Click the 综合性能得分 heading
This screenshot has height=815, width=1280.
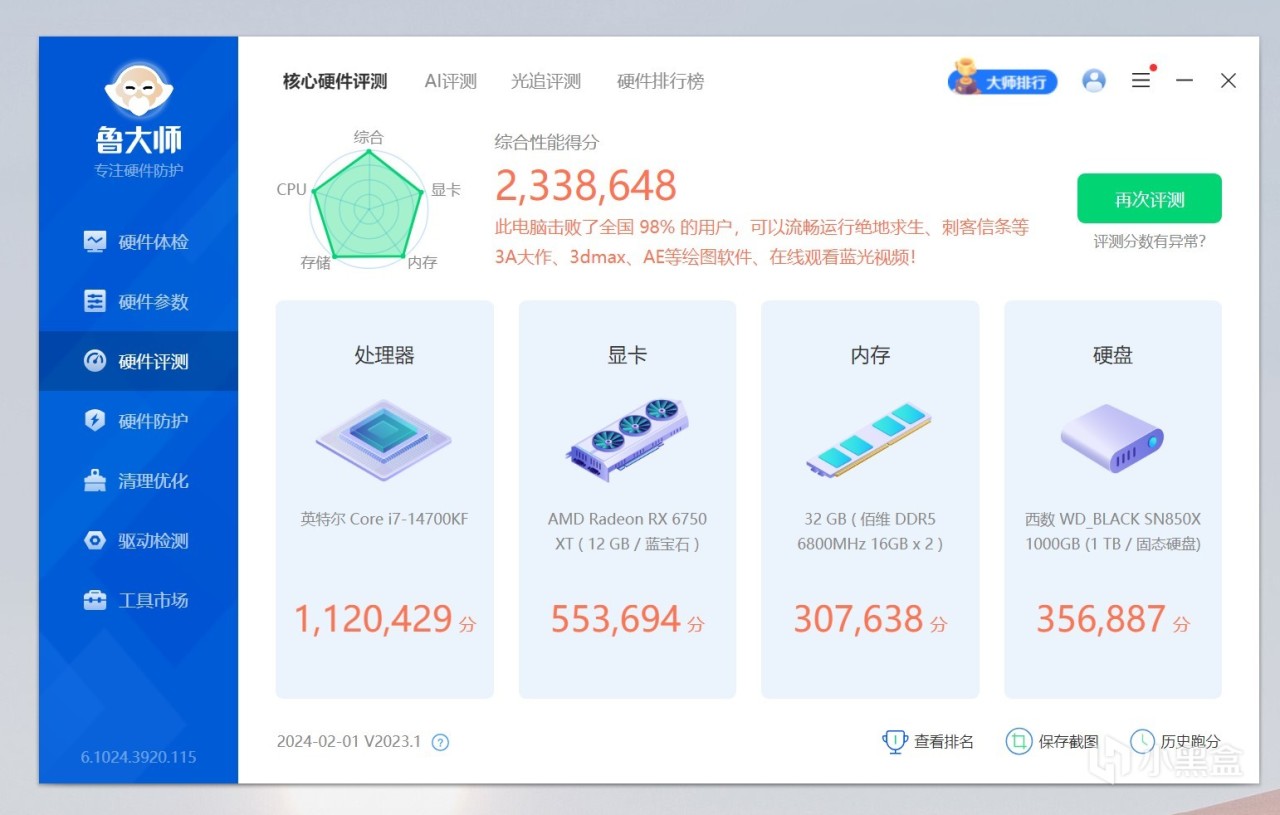547,142
